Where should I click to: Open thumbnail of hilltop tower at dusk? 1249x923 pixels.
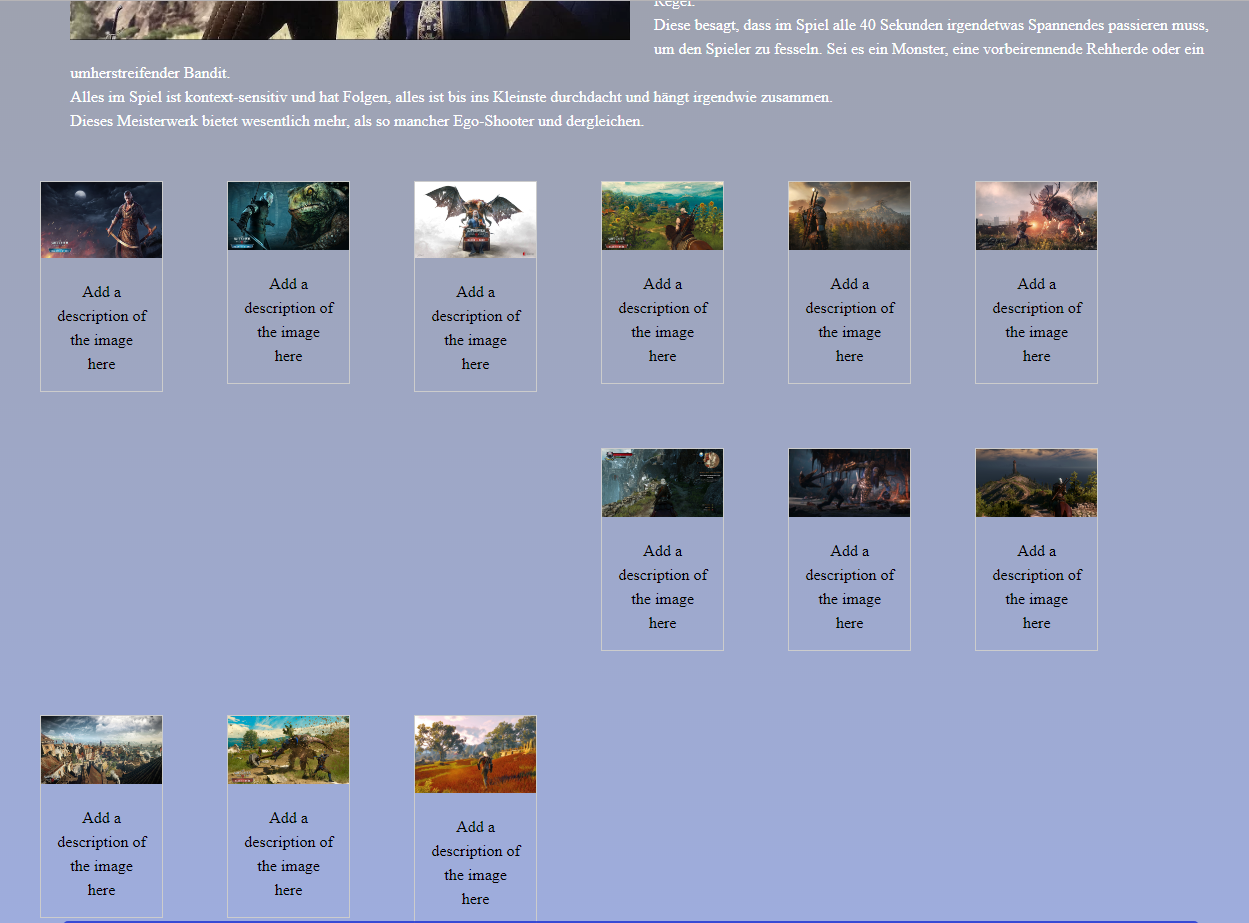tap(1036, 483)
